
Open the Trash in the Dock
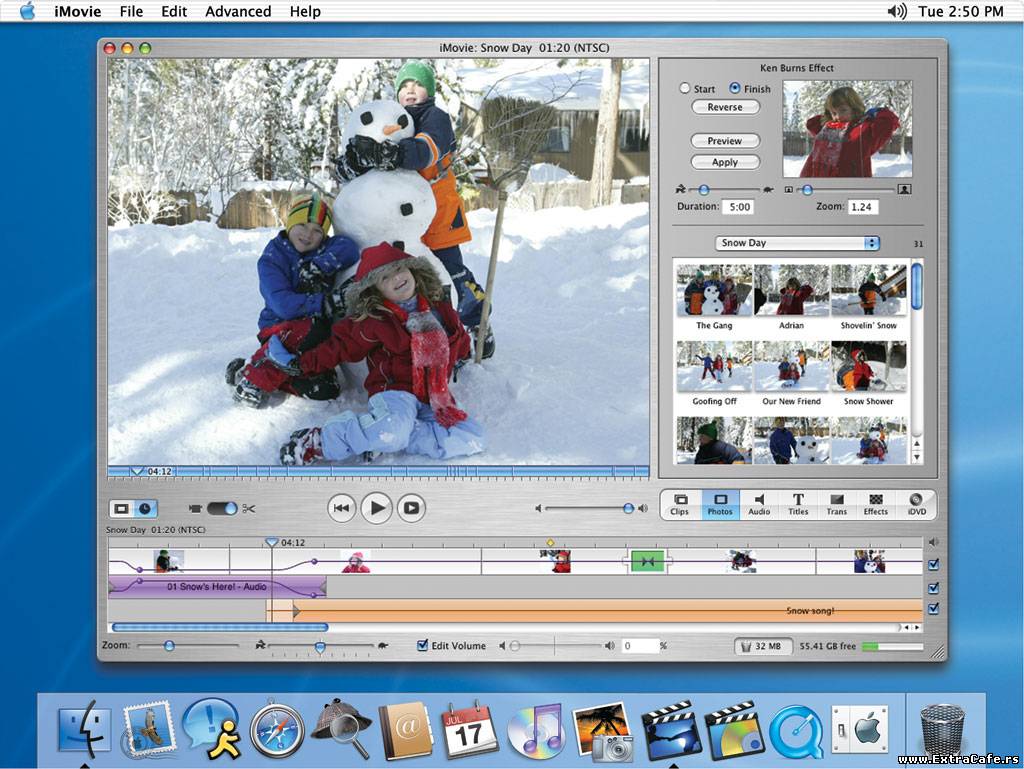pos(945,732)
